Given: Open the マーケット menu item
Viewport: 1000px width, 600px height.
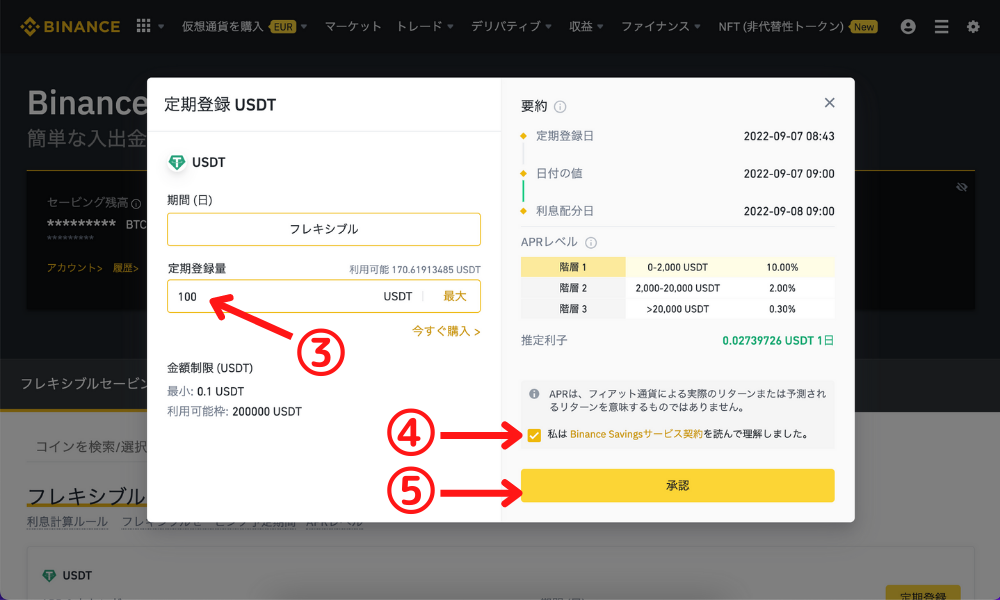Looking at the screenshot, I should tap(353, 27).
